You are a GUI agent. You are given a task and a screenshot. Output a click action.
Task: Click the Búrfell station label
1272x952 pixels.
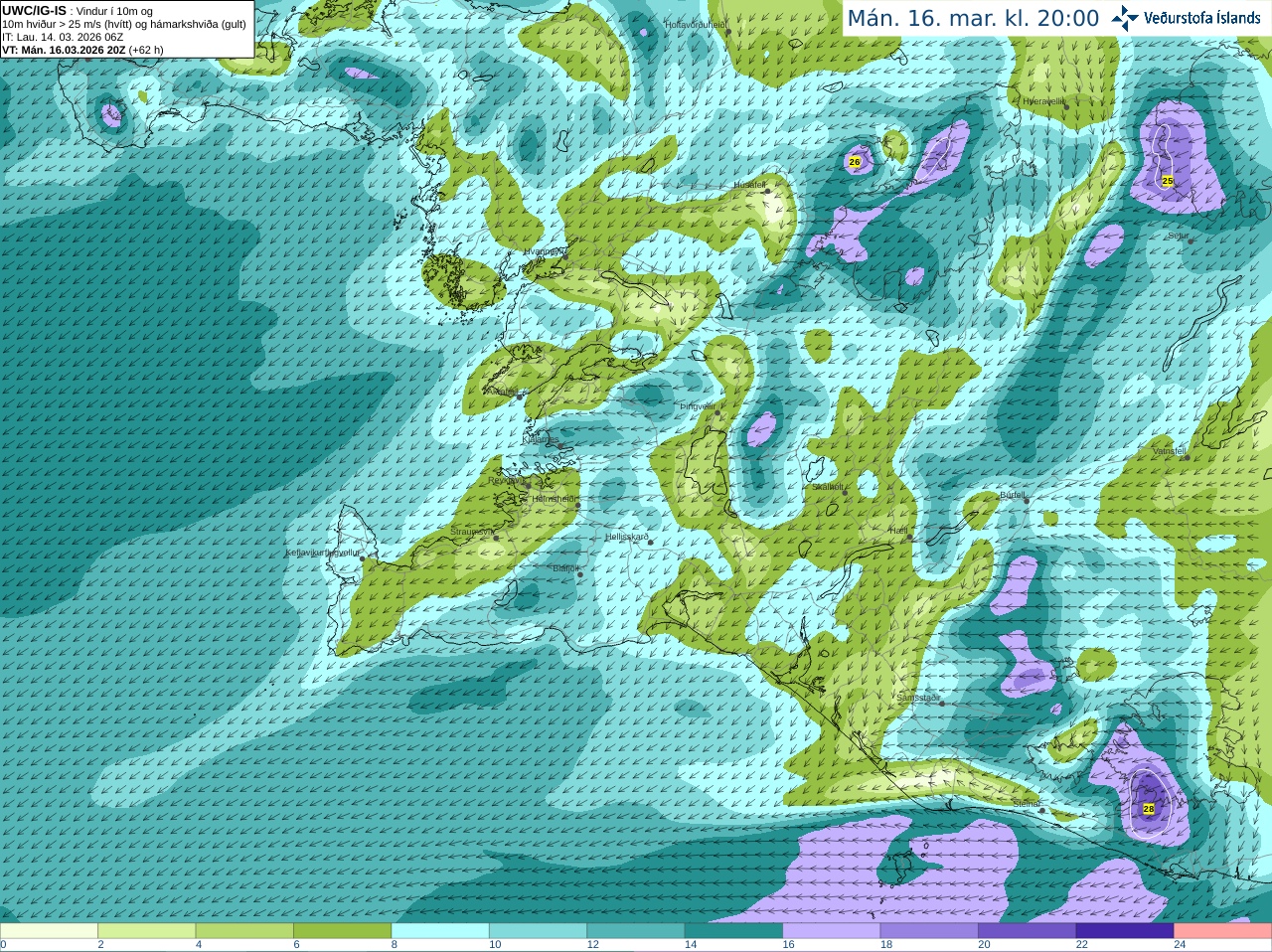tap(1013, 494)
